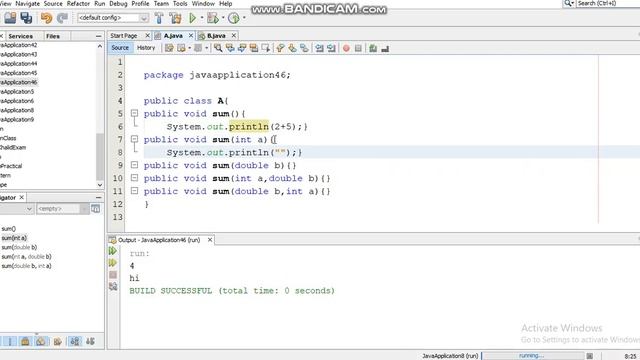Click Toggle Rectangular Selection editor icon
Image resolution: width=640 pixels, height=360 pixels.
[x=266, y=48]
